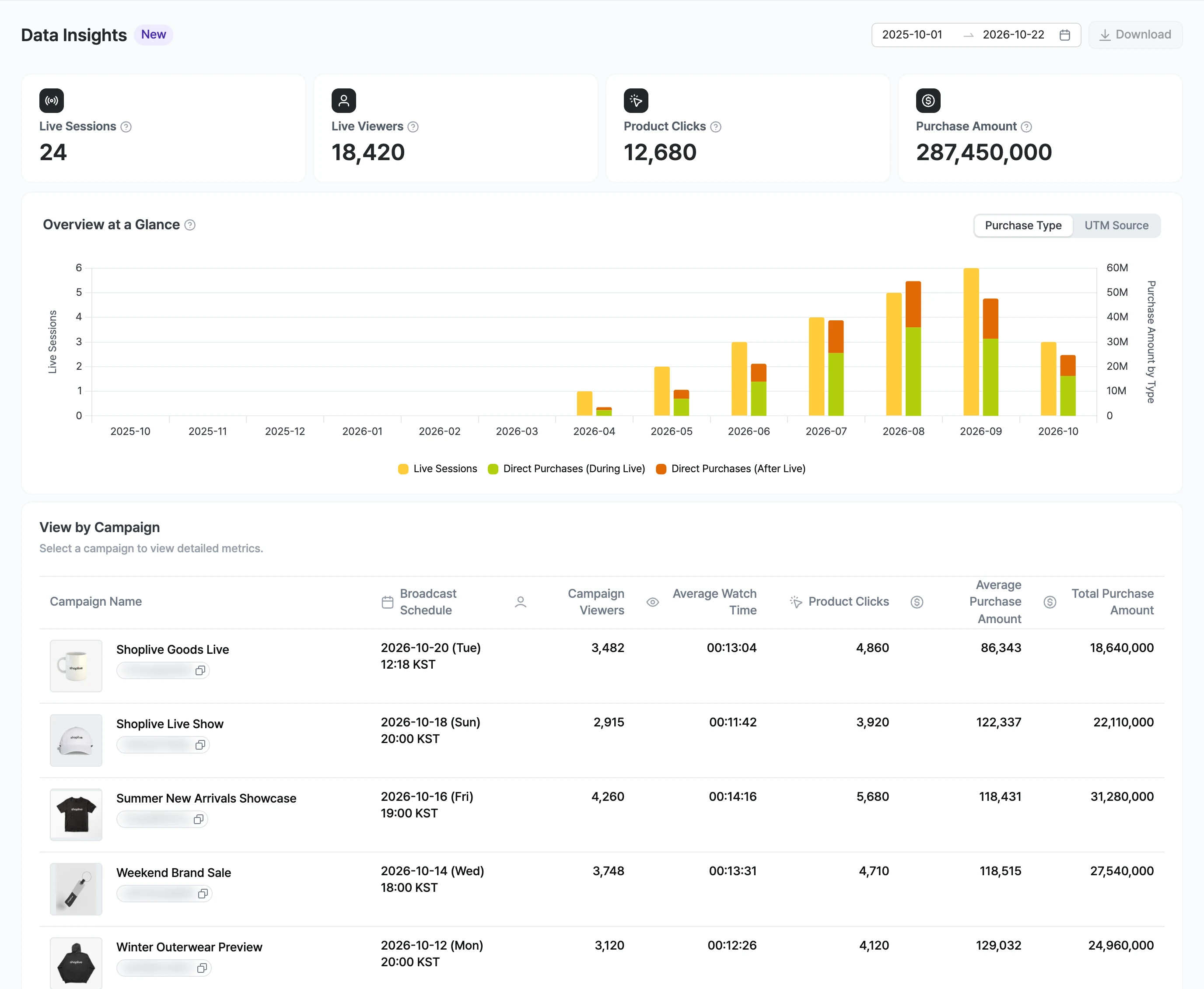Screen dimensions: 1204x989
Task: Click the Live Sessions broadcast icon
Action: [x=51, y=101]
